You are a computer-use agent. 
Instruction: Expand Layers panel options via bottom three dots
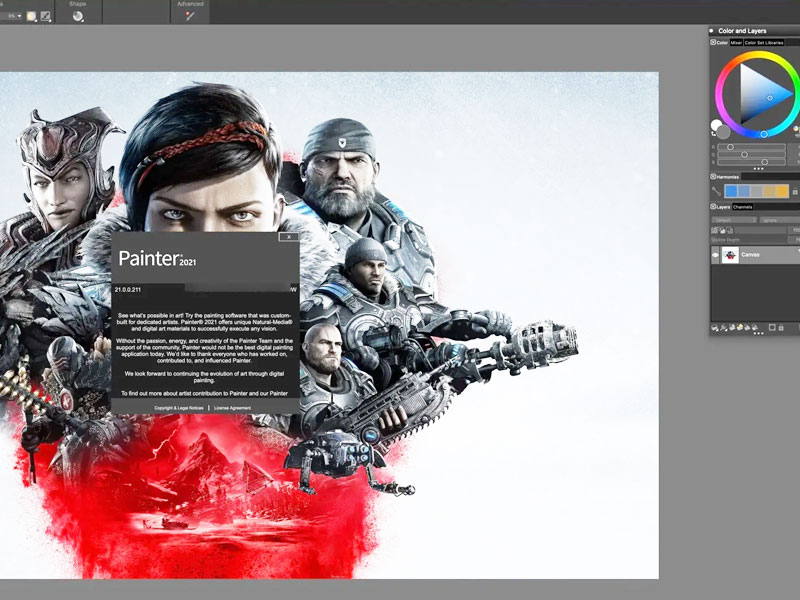tap(759, 334)
